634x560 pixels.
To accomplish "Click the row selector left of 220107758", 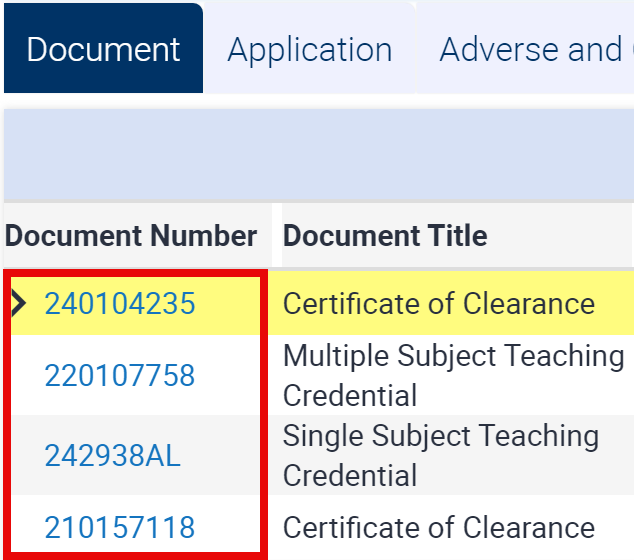I will [20, 376].
